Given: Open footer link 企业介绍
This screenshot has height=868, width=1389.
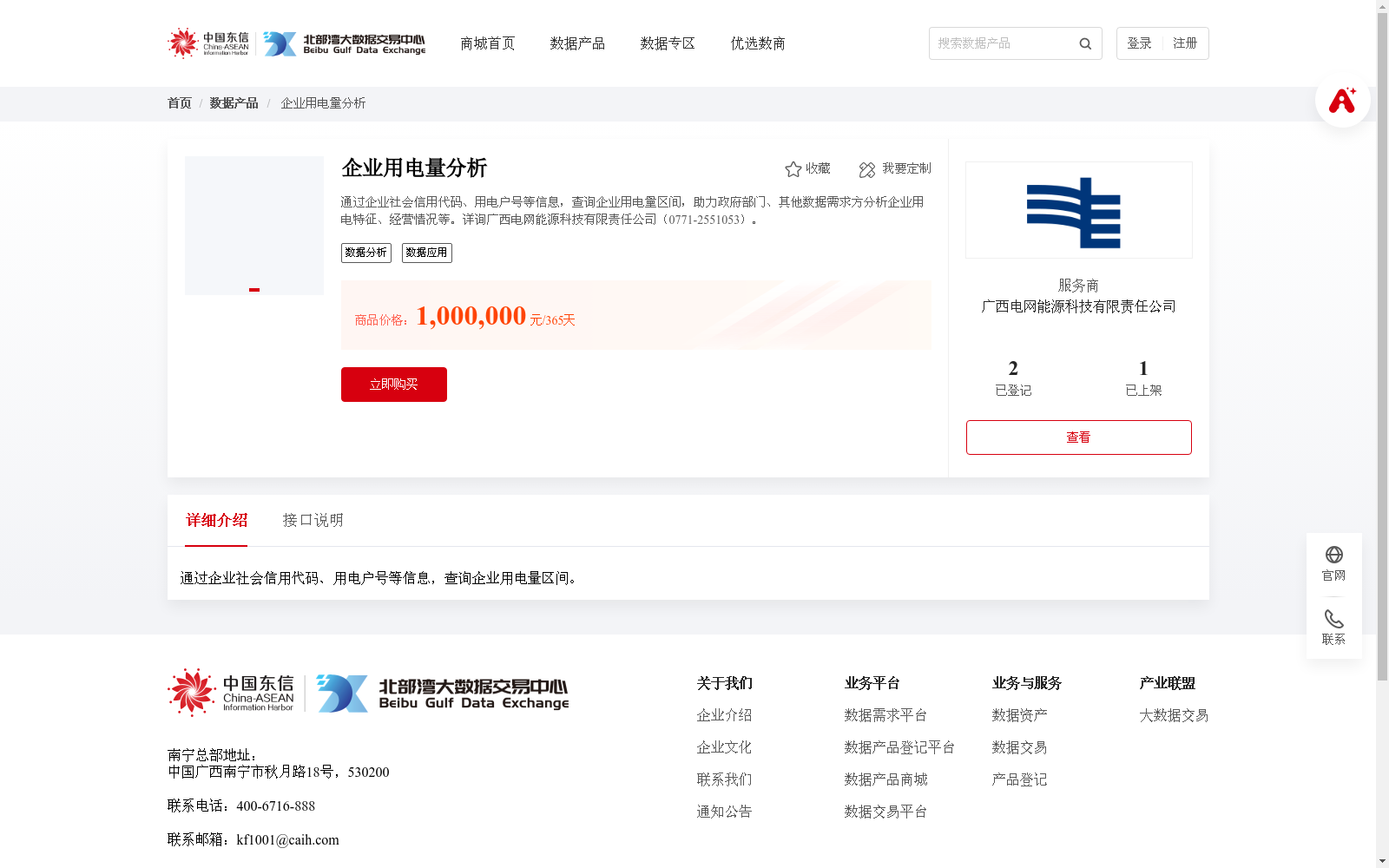Looking at the screenshot, I should (x=725, y=715).
